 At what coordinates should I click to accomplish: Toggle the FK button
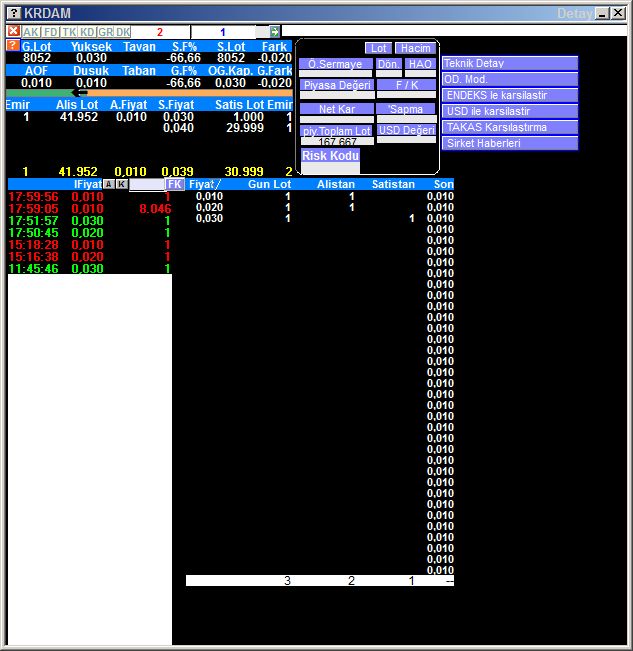click(x=174, y=184)
